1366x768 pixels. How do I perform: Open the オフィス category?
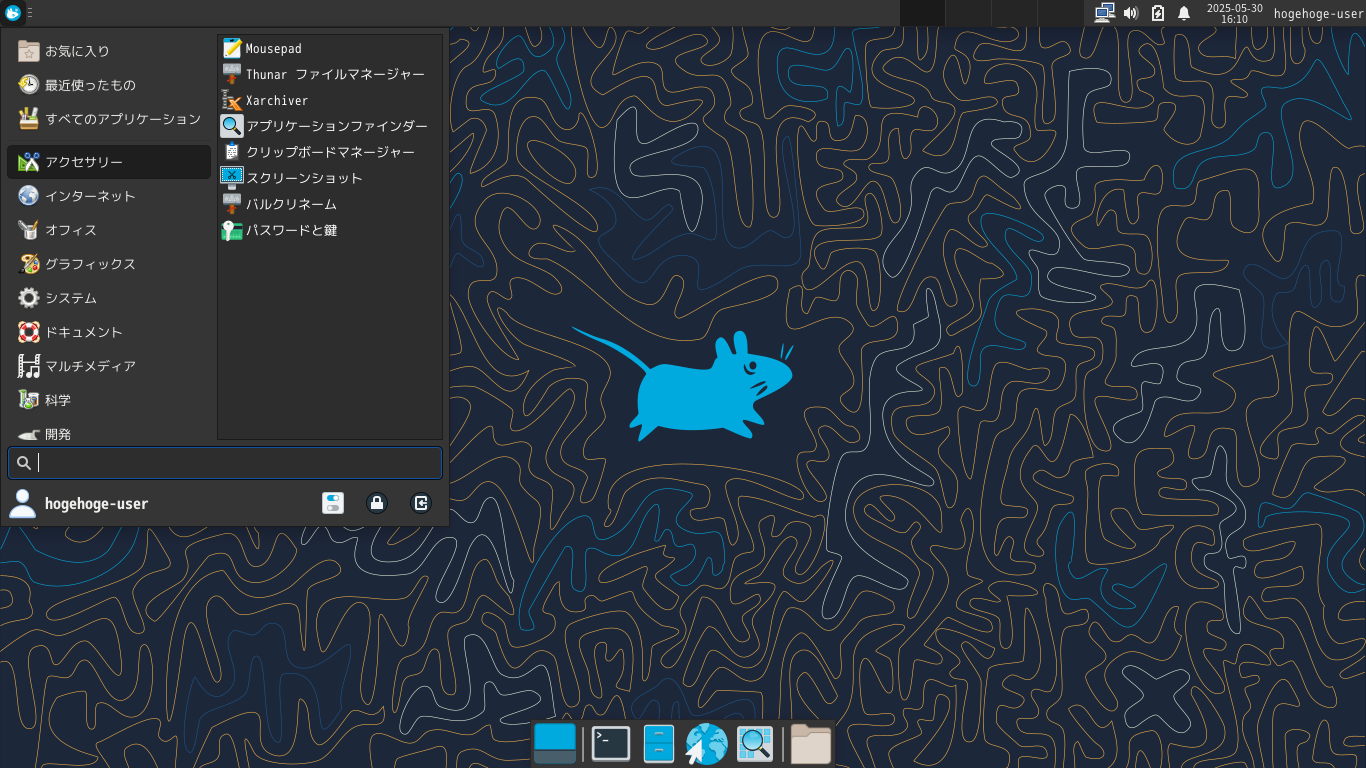coord(109,230)
